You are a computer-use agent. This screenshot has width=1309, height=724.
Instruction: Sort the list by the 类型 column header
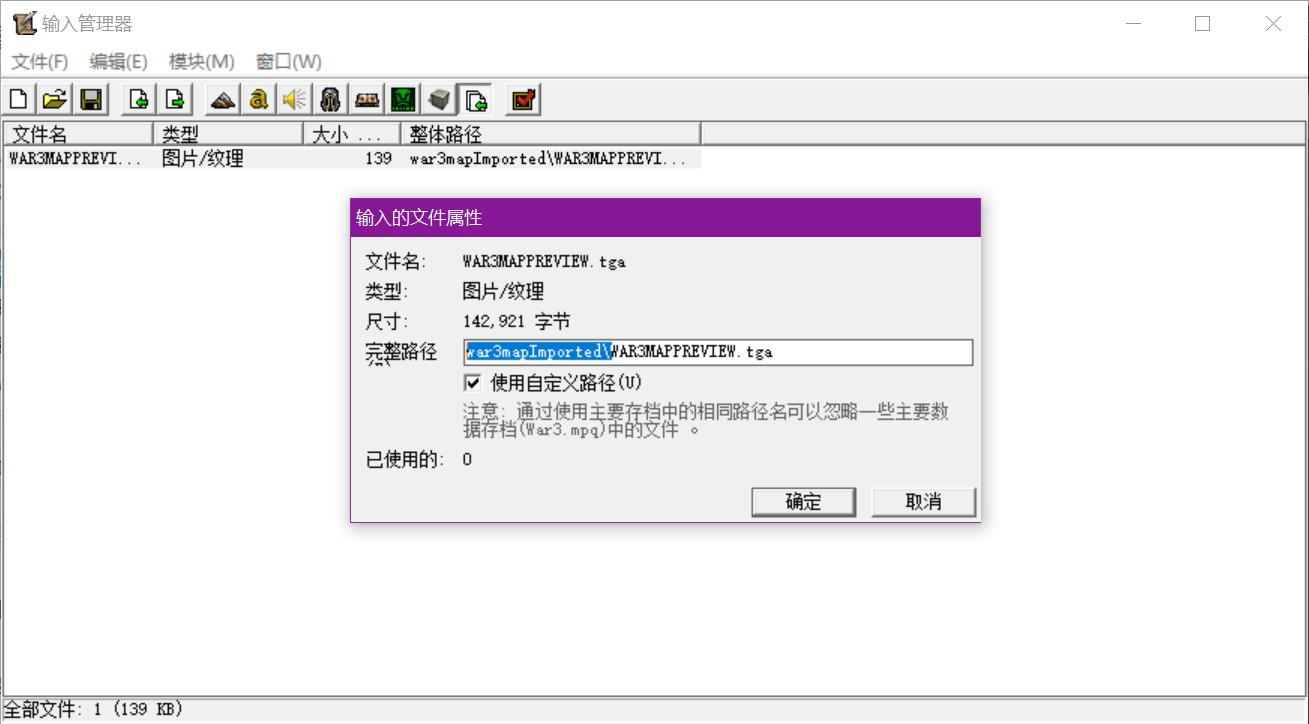click(x=227, y=134)
